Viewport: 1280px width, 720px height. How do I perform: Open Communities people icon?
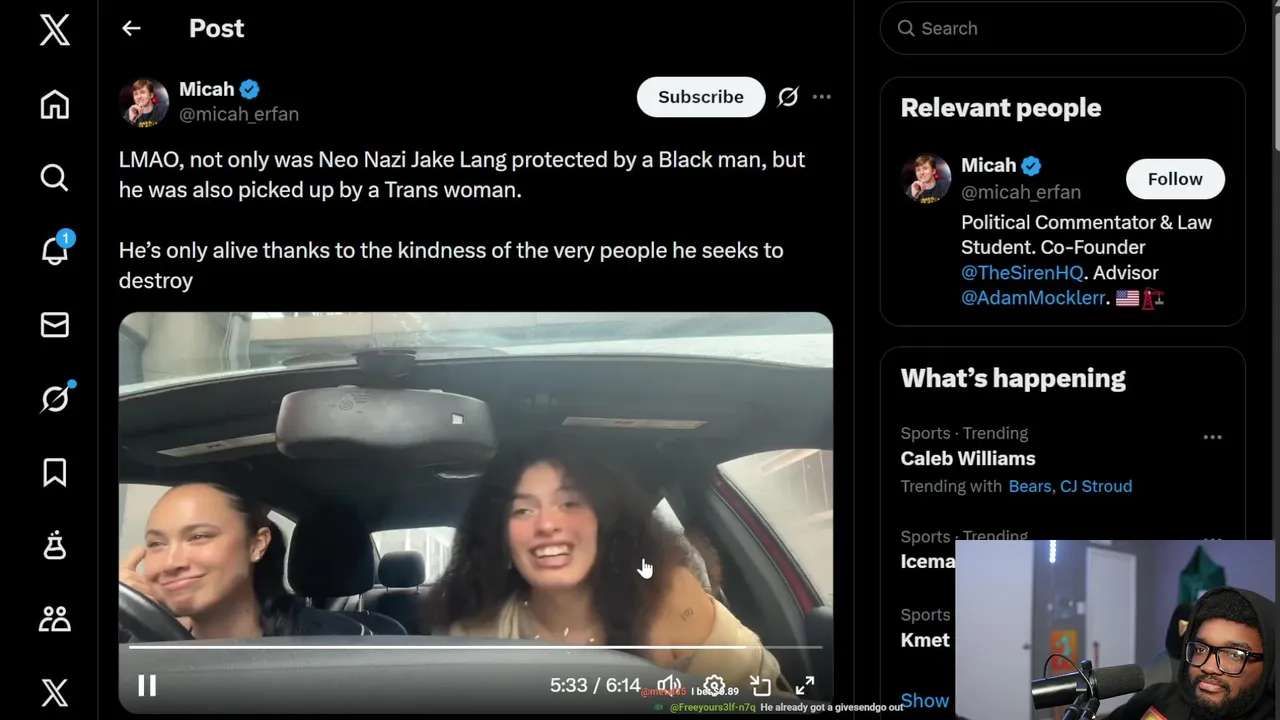coord(55,619)
